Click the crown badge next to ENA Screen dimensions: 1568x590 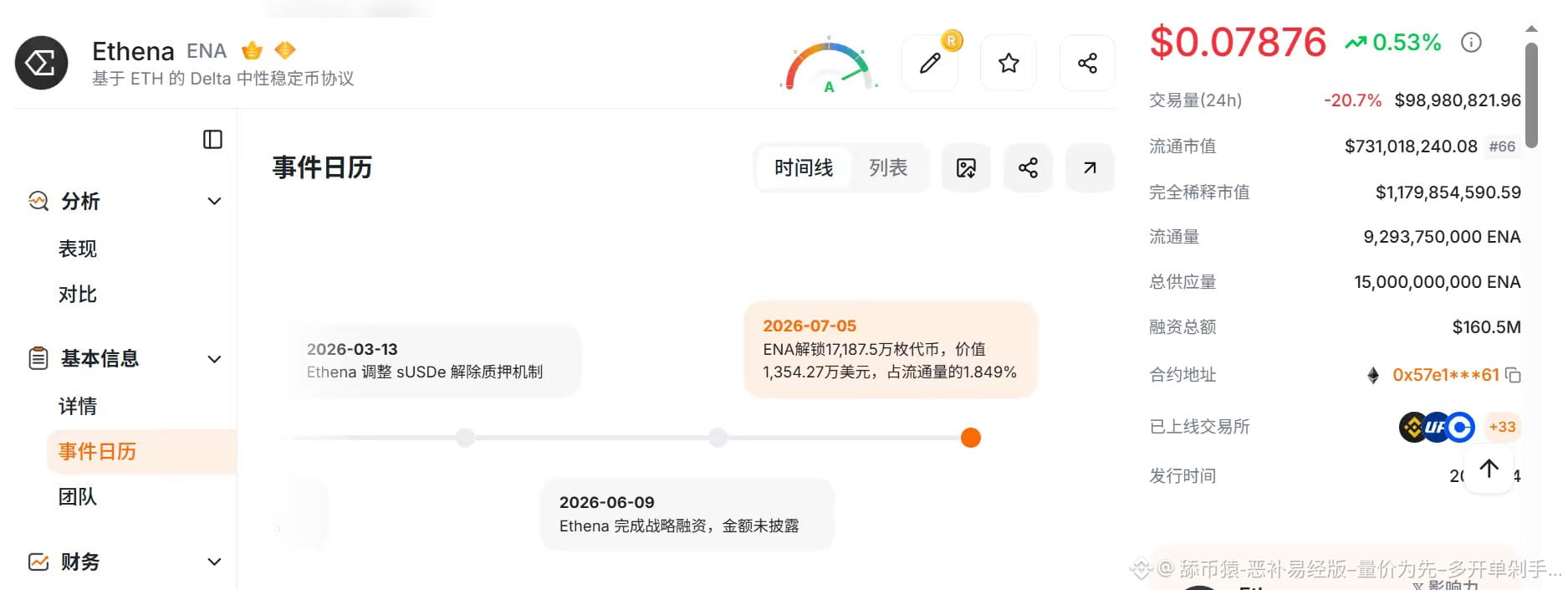(252, 51)
